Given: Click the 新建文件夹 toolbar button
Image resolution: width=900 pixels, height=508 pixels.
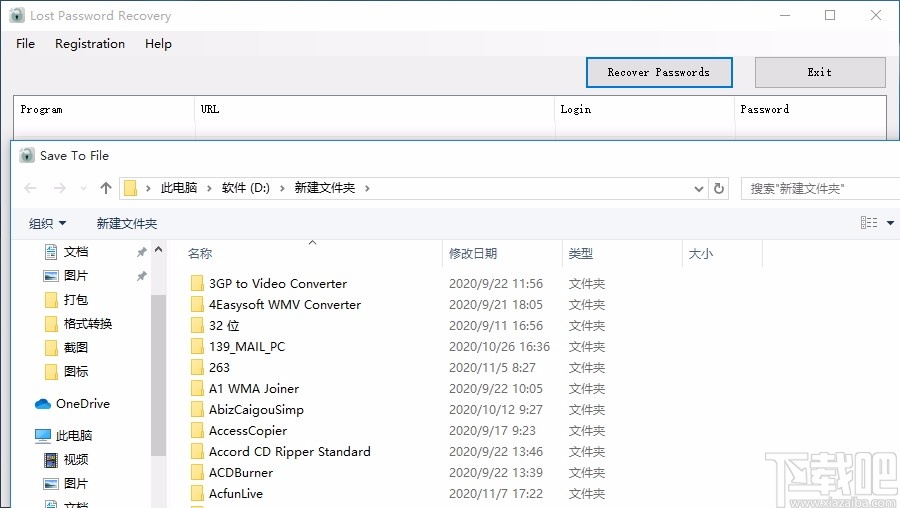Looking at the screenshot, I should pos(127,223).
